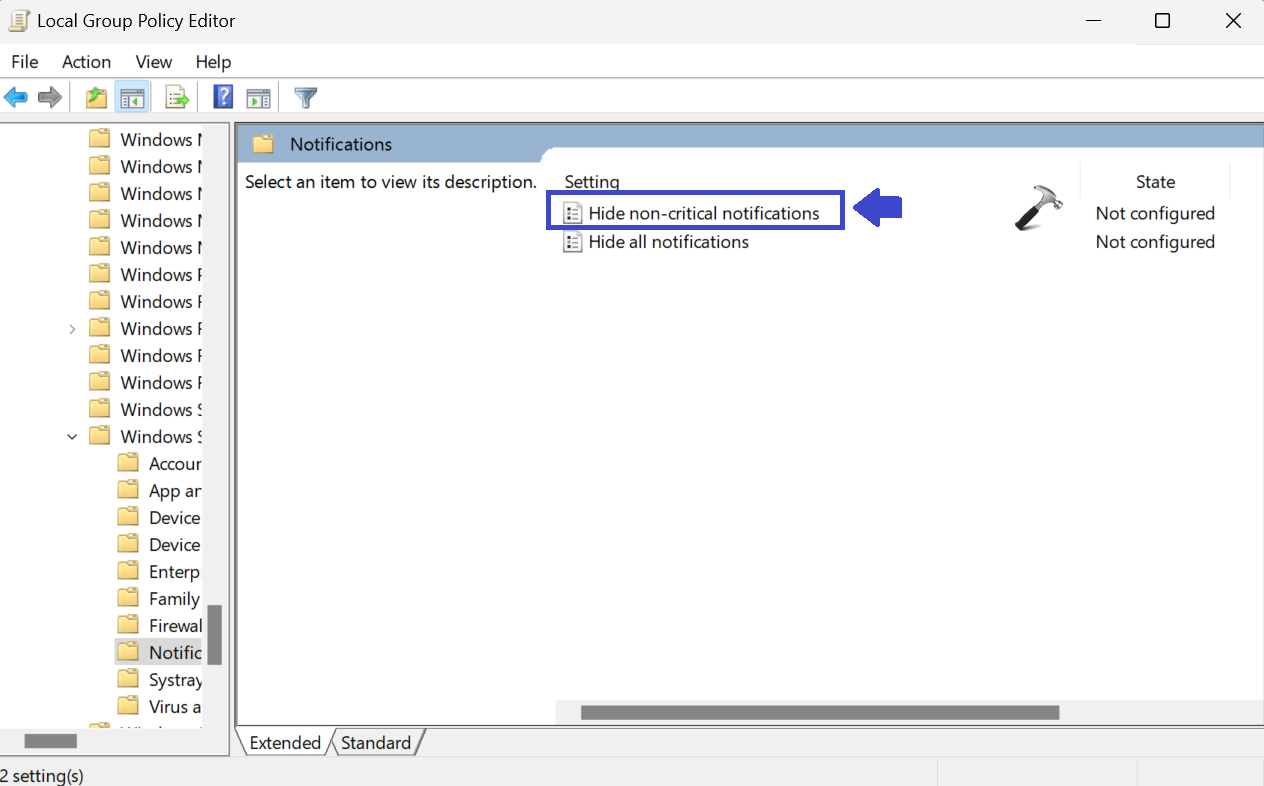Click the Filter funnel icon in the toolbar
The image size is (1264, 786).
pyautogui.click(x=306, y=97)
